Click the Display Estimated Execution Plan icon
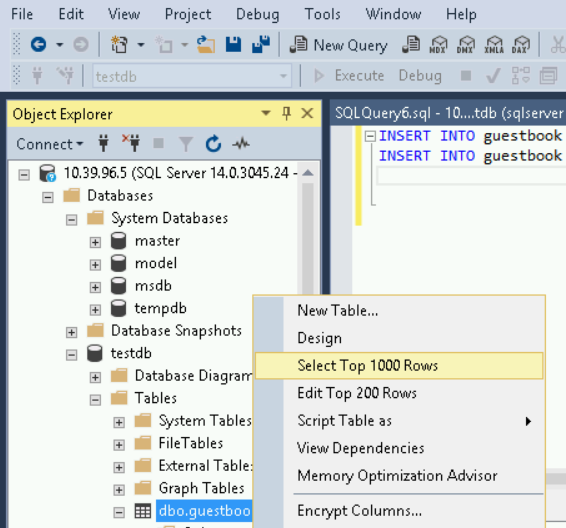This screenshot has width=566, height=528. click(521, 75)
